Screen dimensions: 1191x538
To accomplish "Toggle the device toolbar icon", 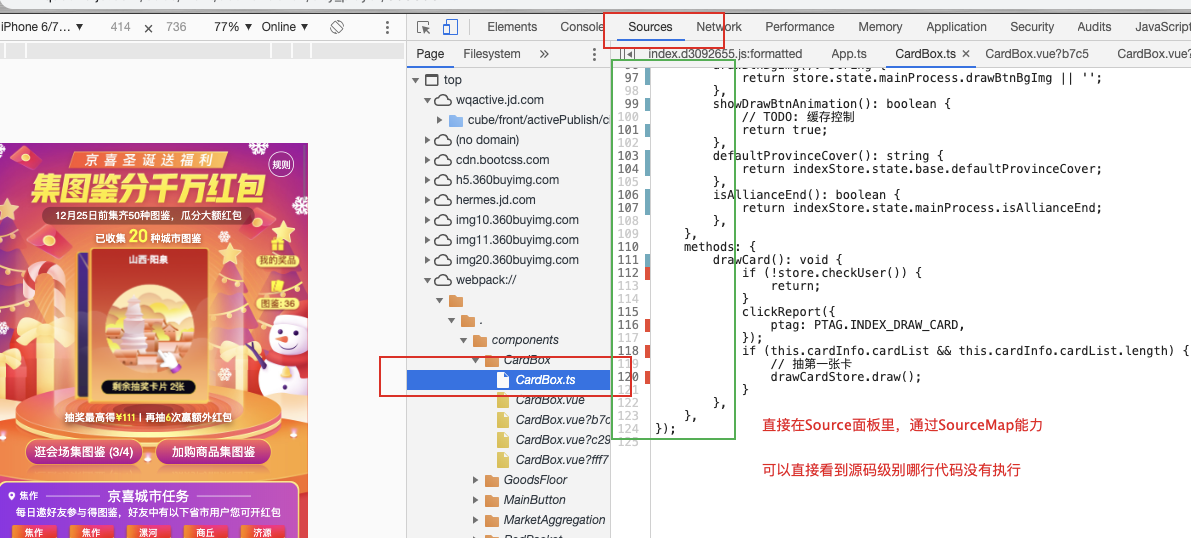I will [x=450, y=27].
